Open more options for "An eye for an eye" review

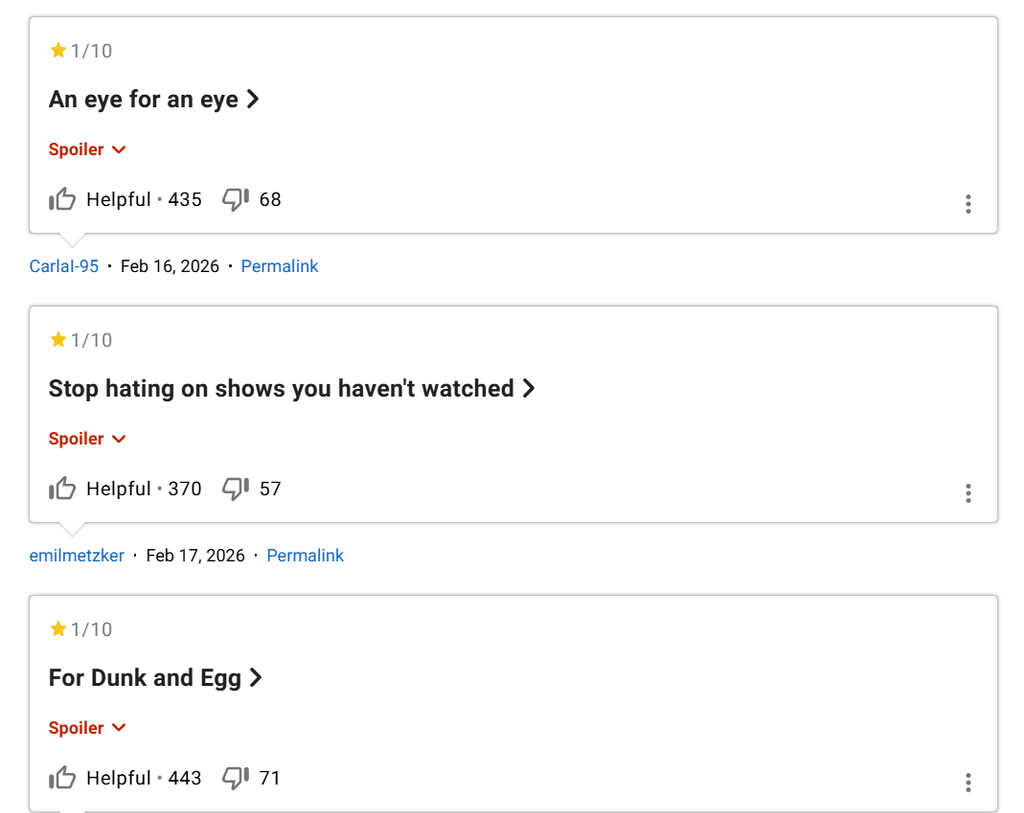pyautogui.click(x=967, y=204)
